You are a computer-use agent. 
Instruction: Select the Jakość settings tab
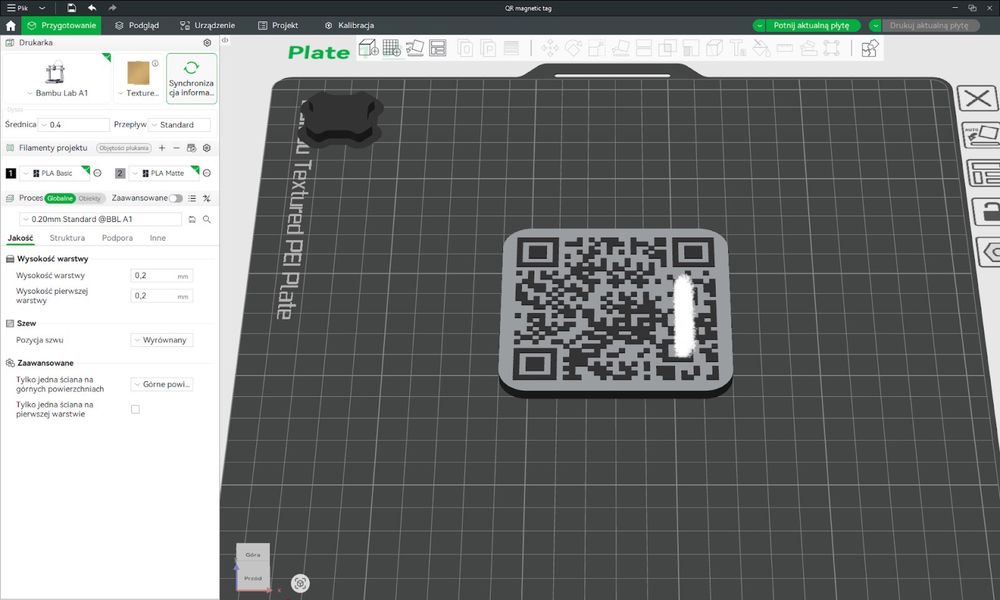(20, 238)
